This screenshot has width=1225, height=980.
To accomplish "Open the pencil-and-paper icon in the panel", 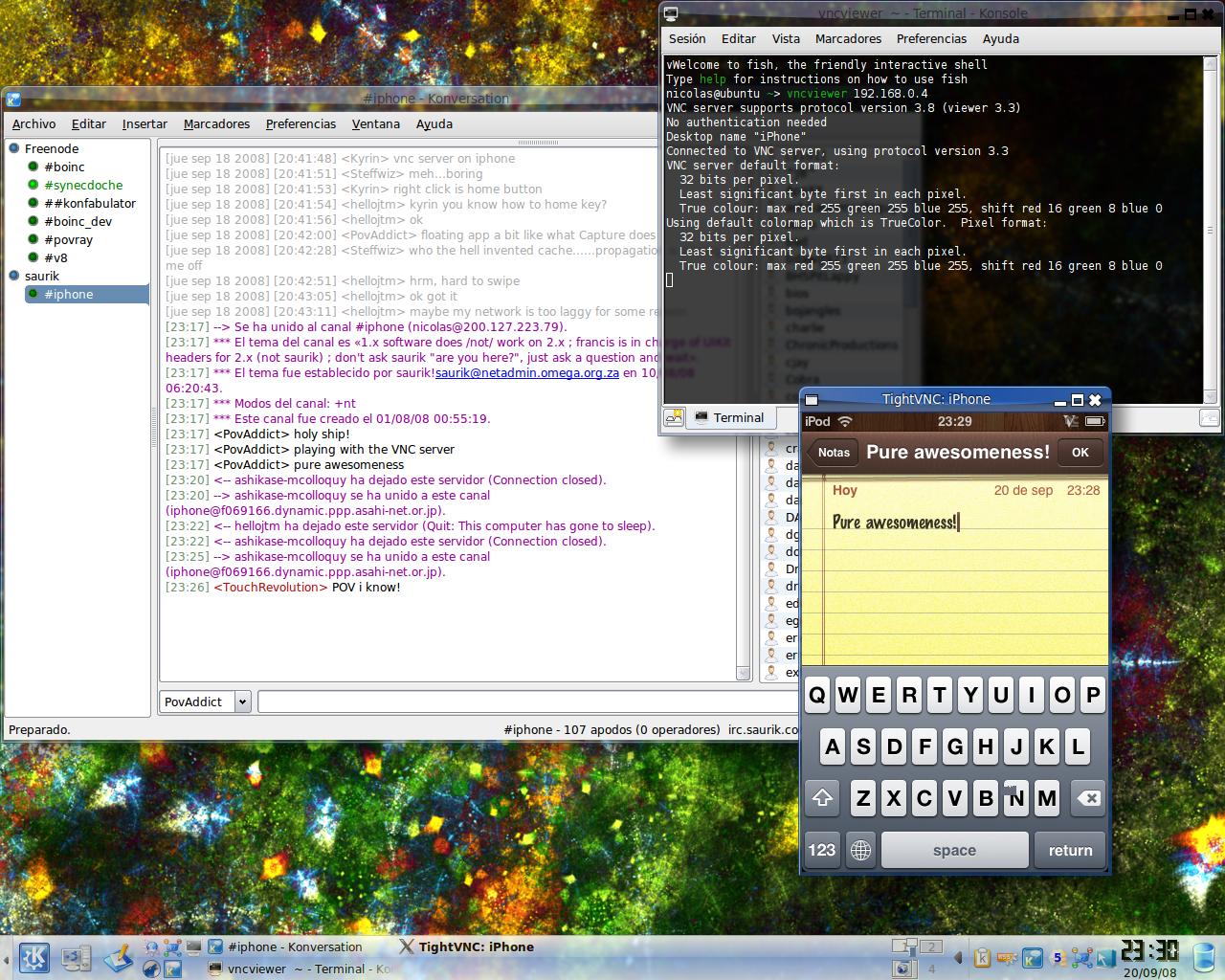I will pos(118,957).
